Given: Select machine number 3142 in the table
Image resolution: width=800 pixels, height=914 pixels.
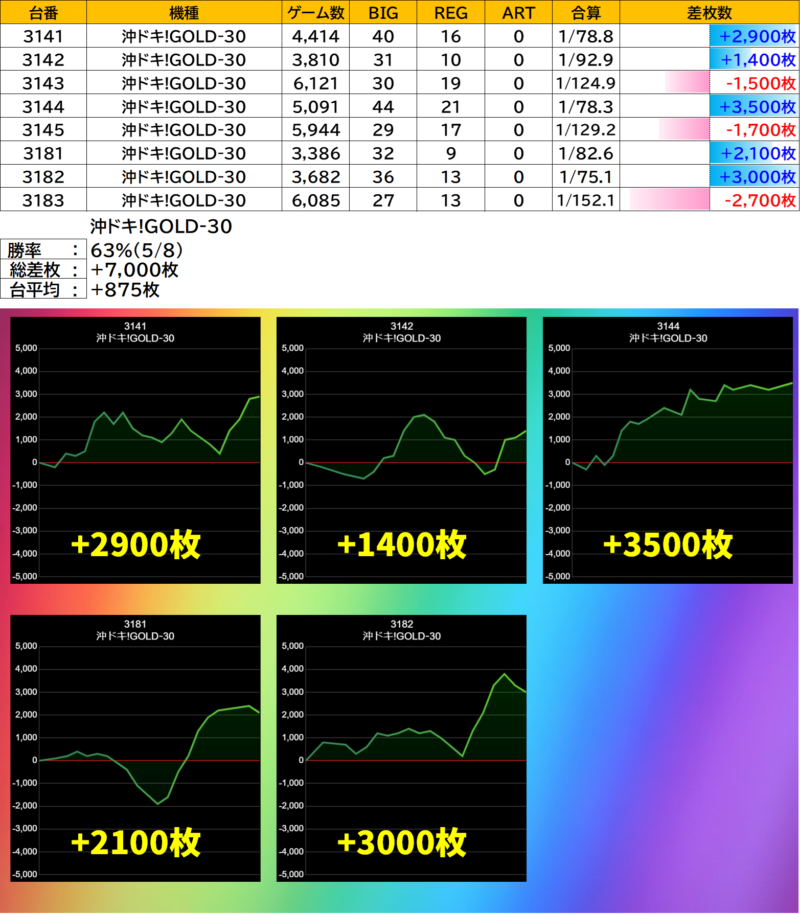Looking at the screenshot, I should pos(43,59).
